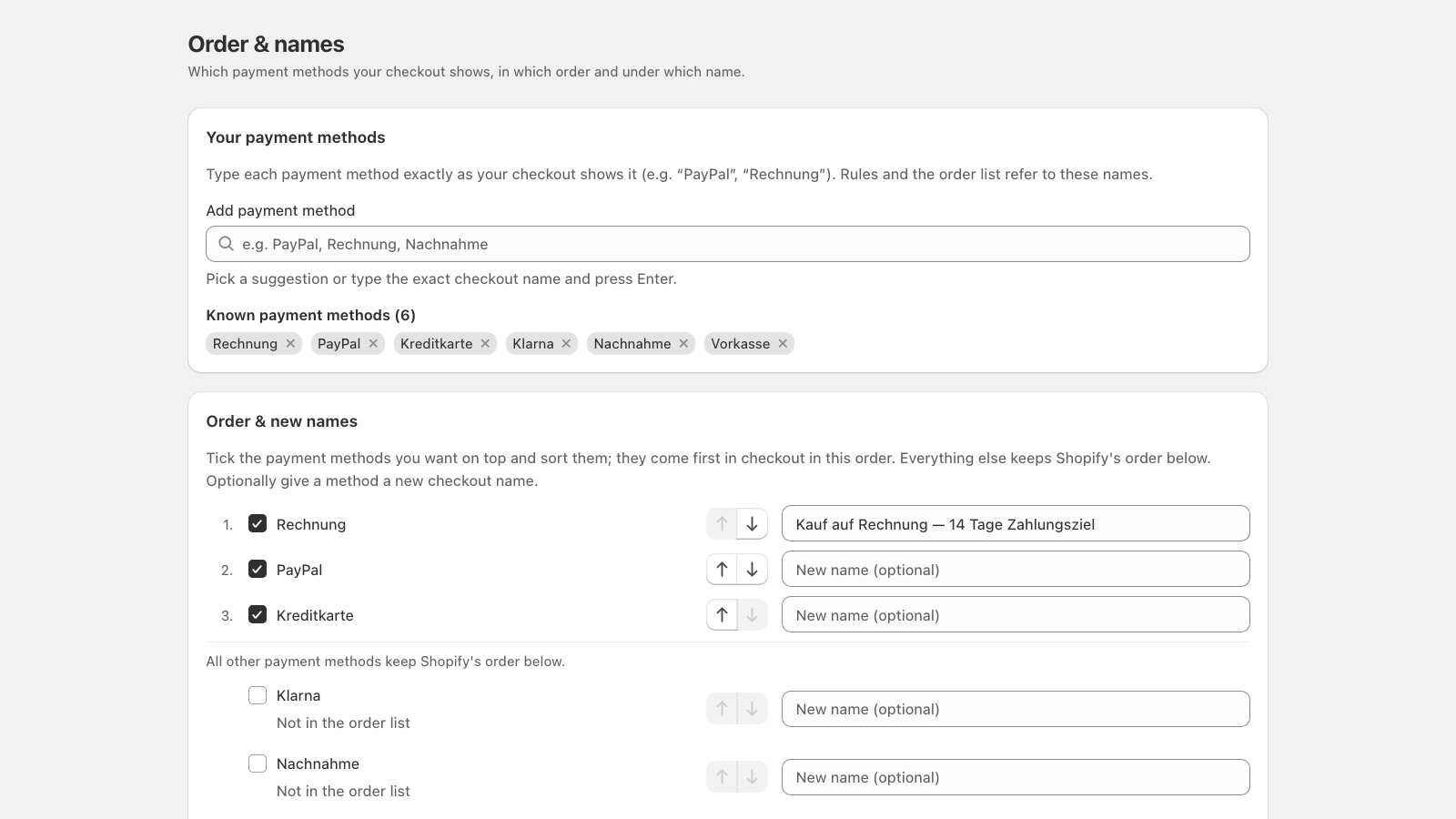The image size is (1456, 819).
Task: Tick the Klarna checkbox
Action: [x=258, y=695]
